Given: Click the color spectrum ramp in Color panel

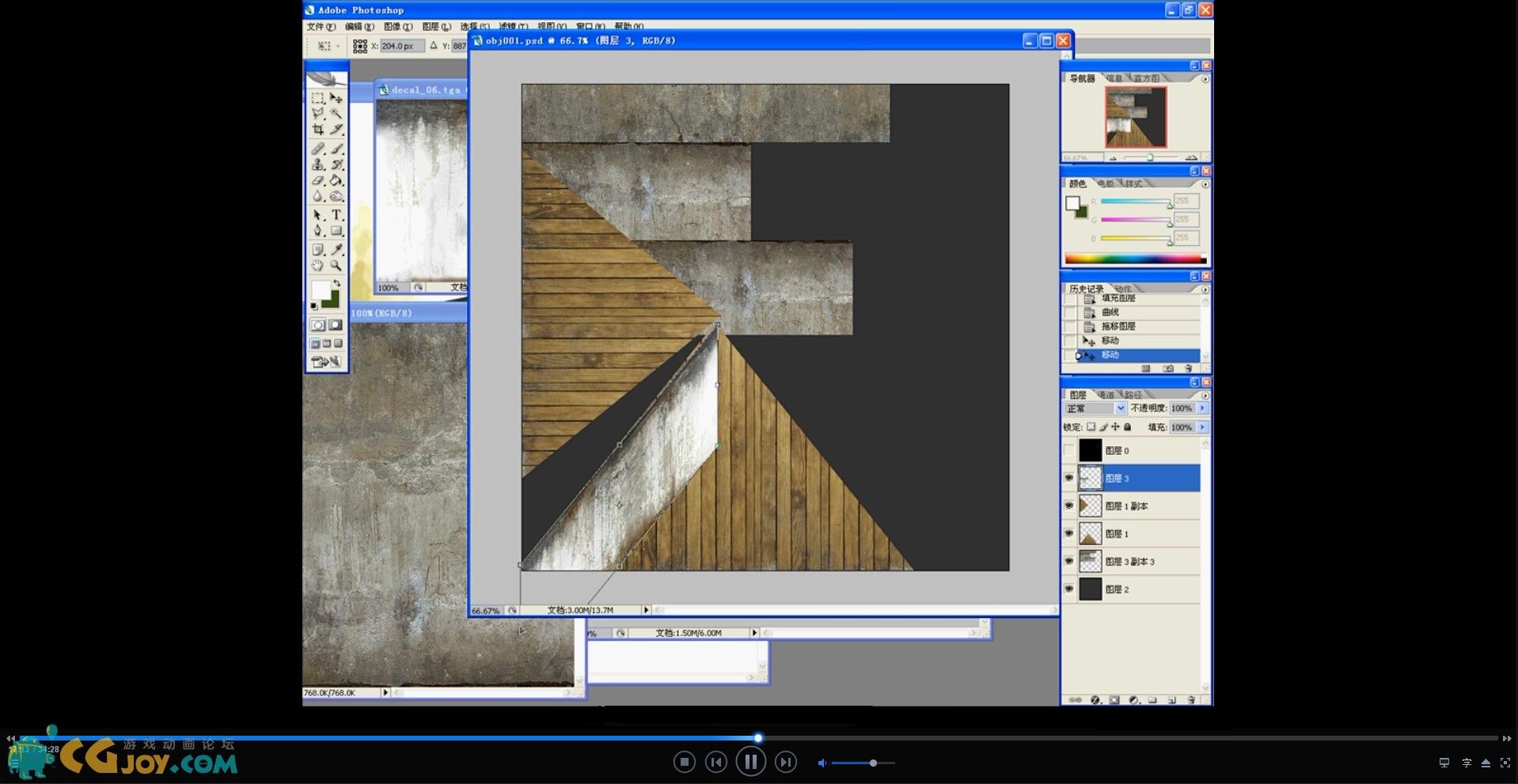Looking at the screenshot, I should 1135,258.
